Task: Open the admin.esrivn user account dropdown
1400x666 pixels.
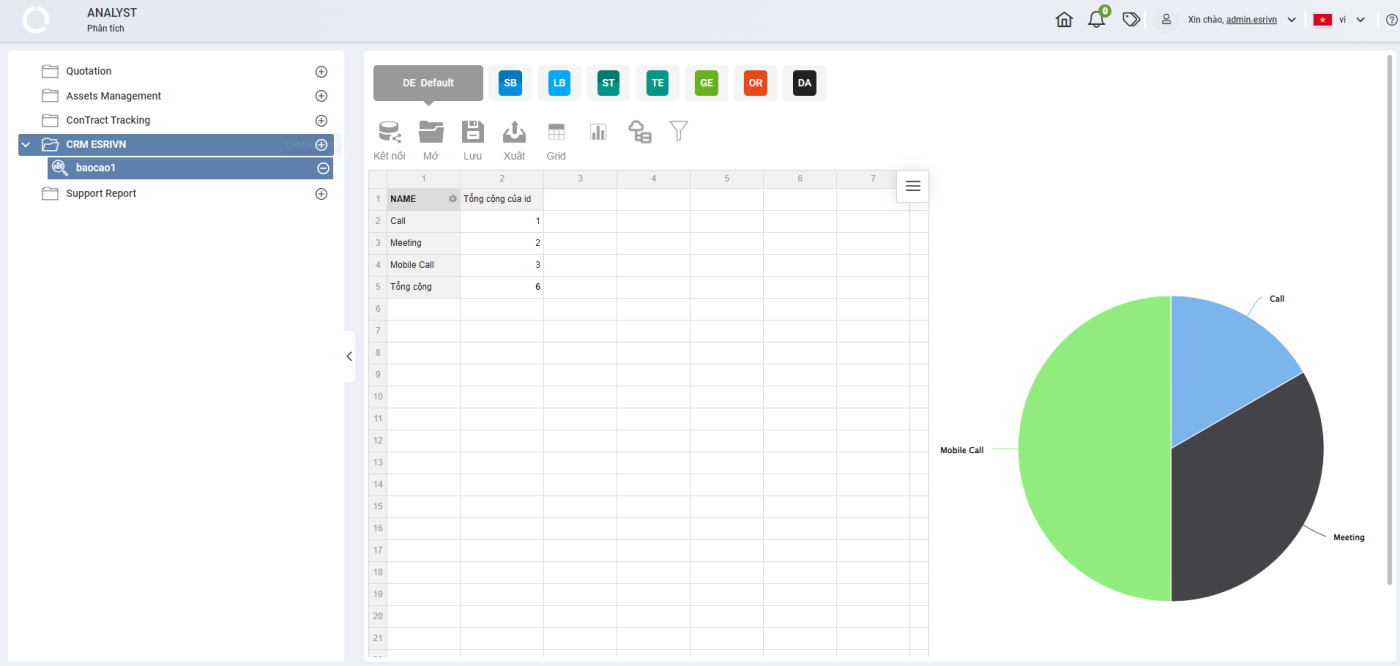Action: [1291, 20]
